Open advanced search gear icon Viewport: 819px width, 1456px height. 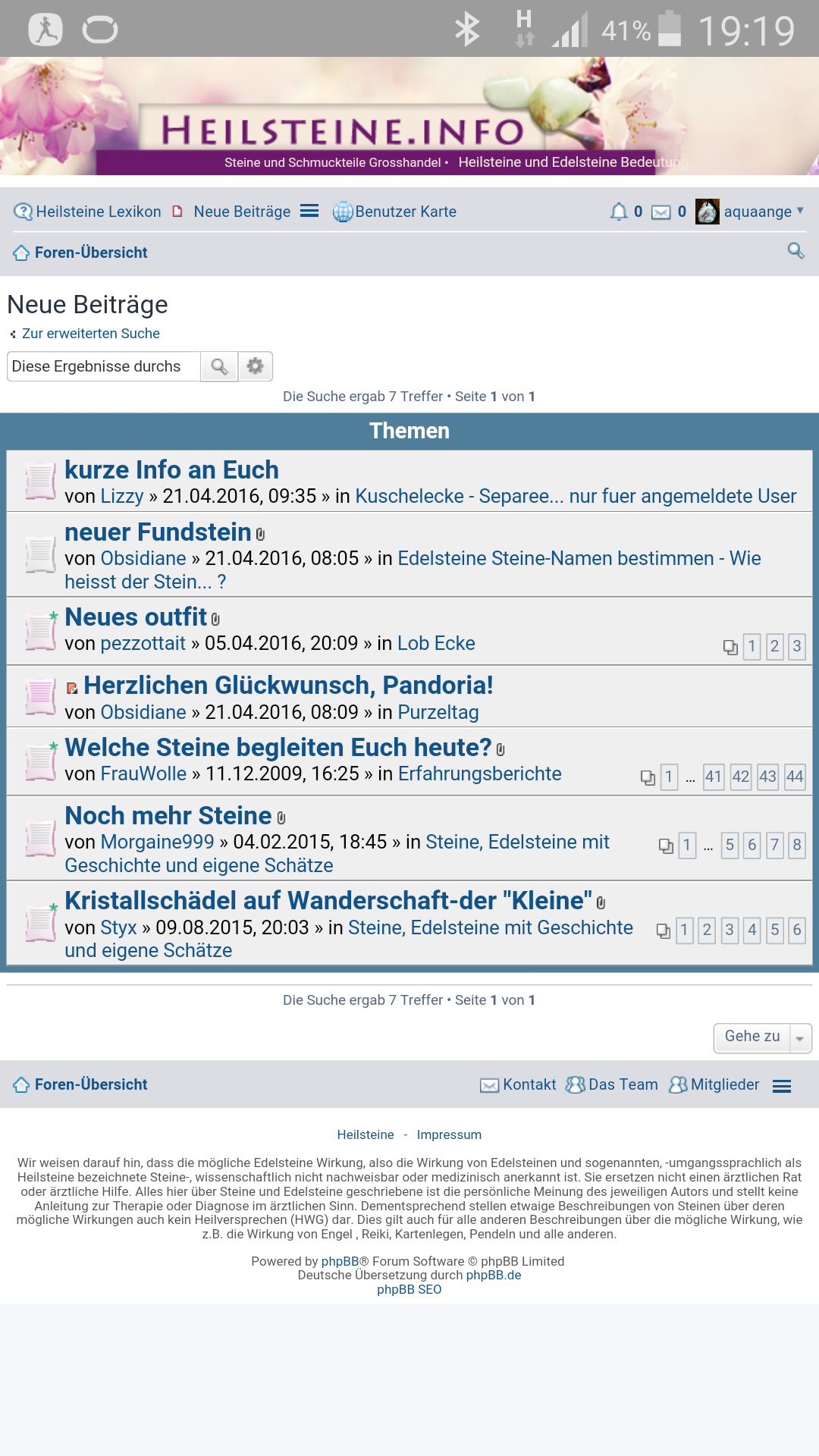click(x=256, y=366)
